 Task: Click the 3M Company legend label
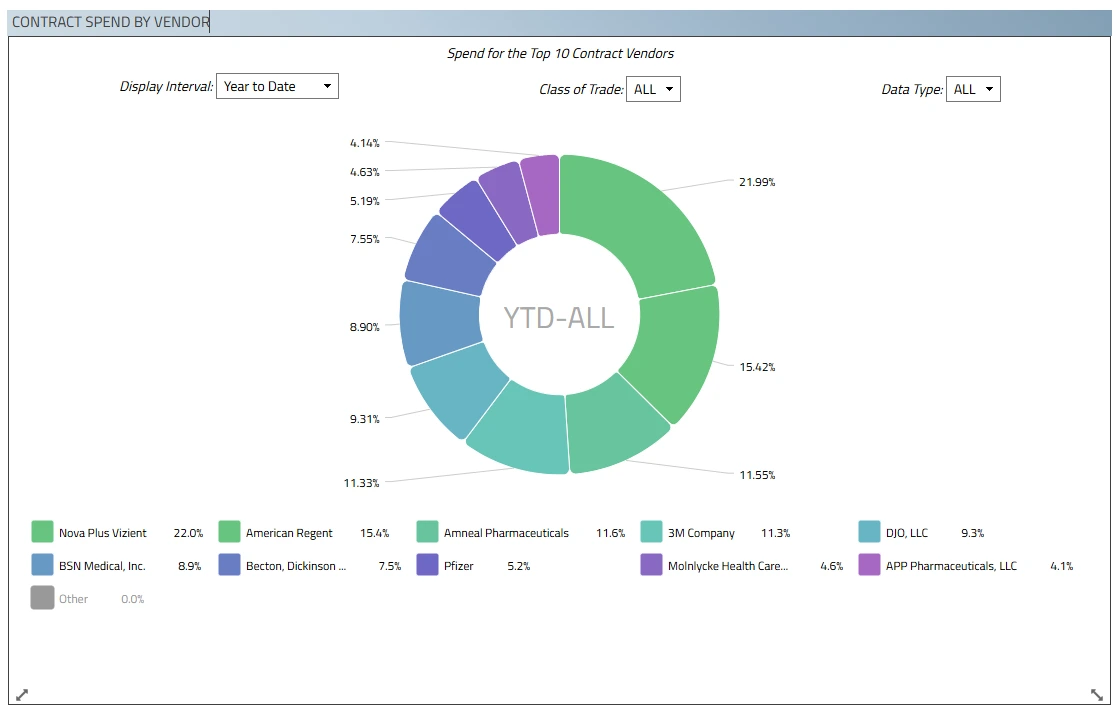(x=701, y=533)
